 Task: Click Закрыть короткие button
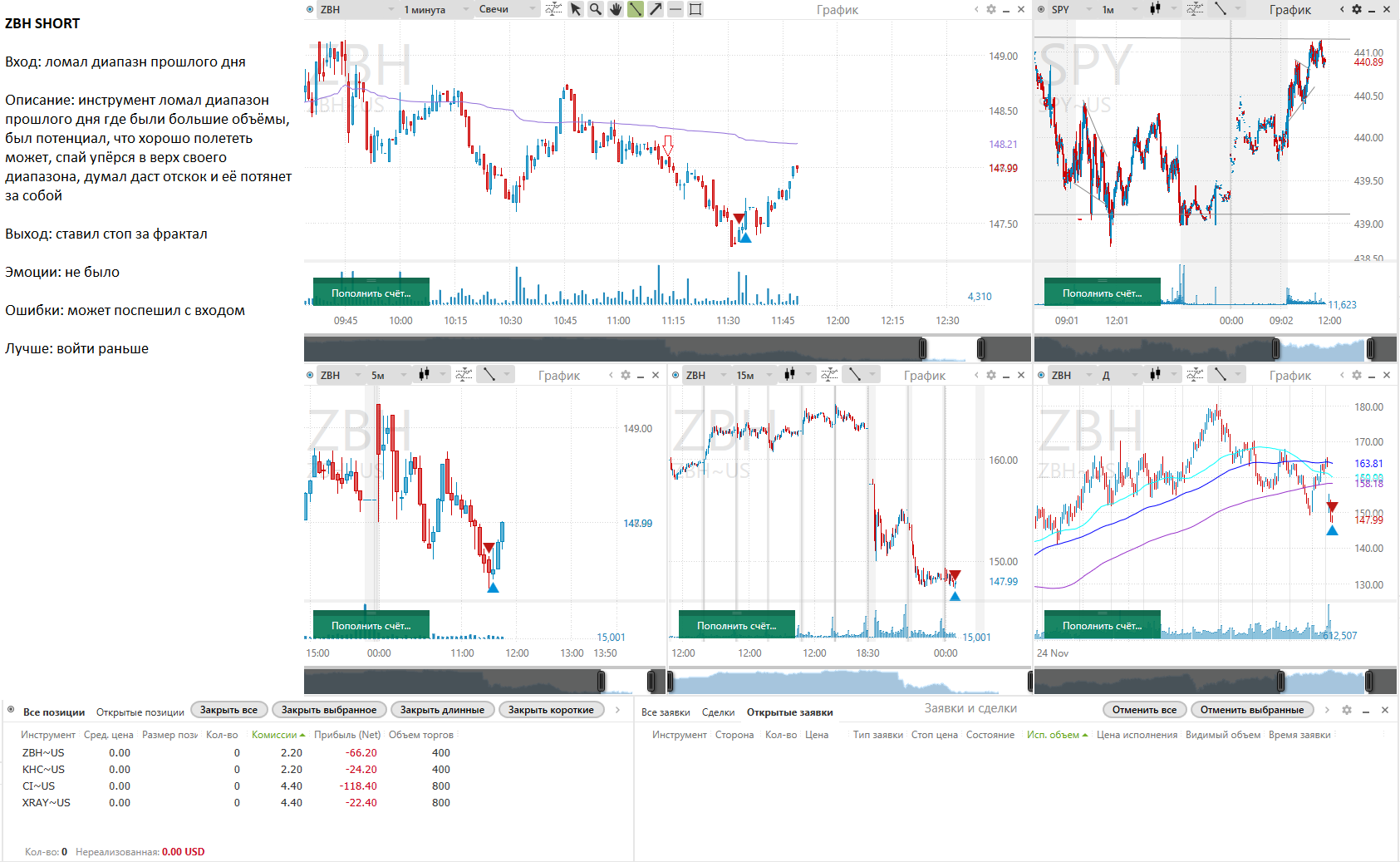click(x=551, y=710)
